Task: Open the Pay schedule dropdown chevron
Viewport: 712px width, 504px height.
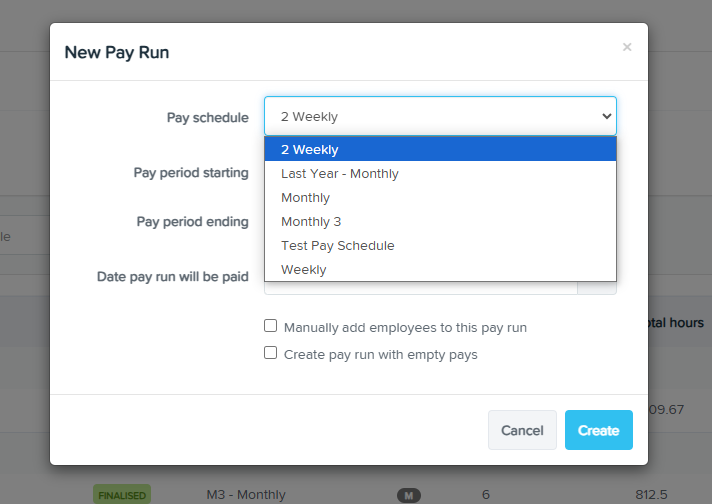Action: [607, 116]
